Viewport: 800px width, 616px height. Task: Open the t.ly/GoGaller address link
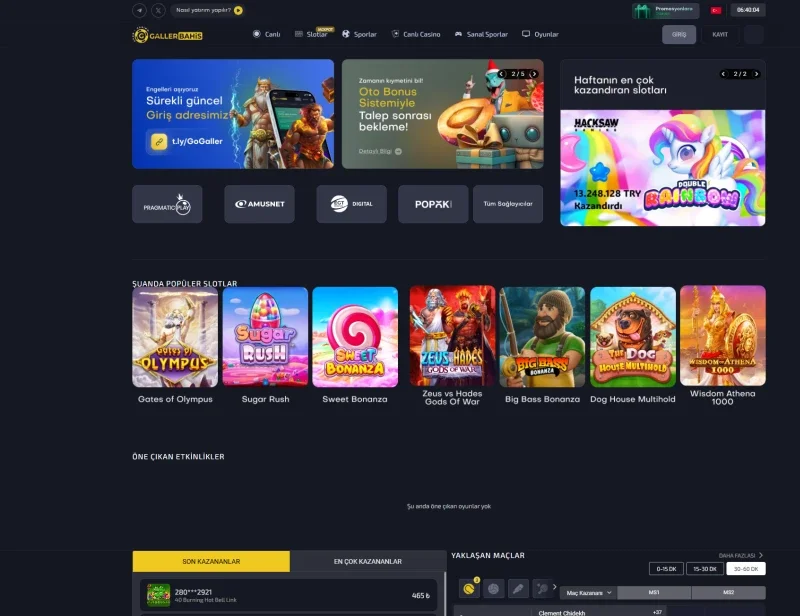(187, 141)
